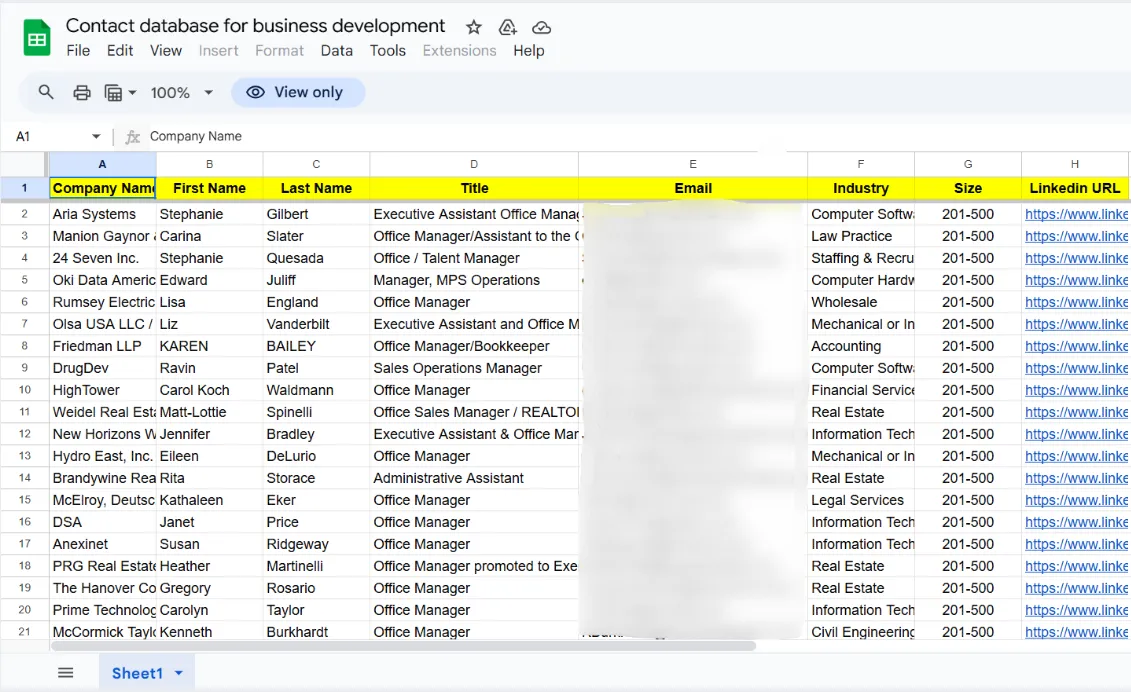Screen dimensions: 1131x692
Task: Click the add to Drive icon
Action: click(x=508, y=27)
